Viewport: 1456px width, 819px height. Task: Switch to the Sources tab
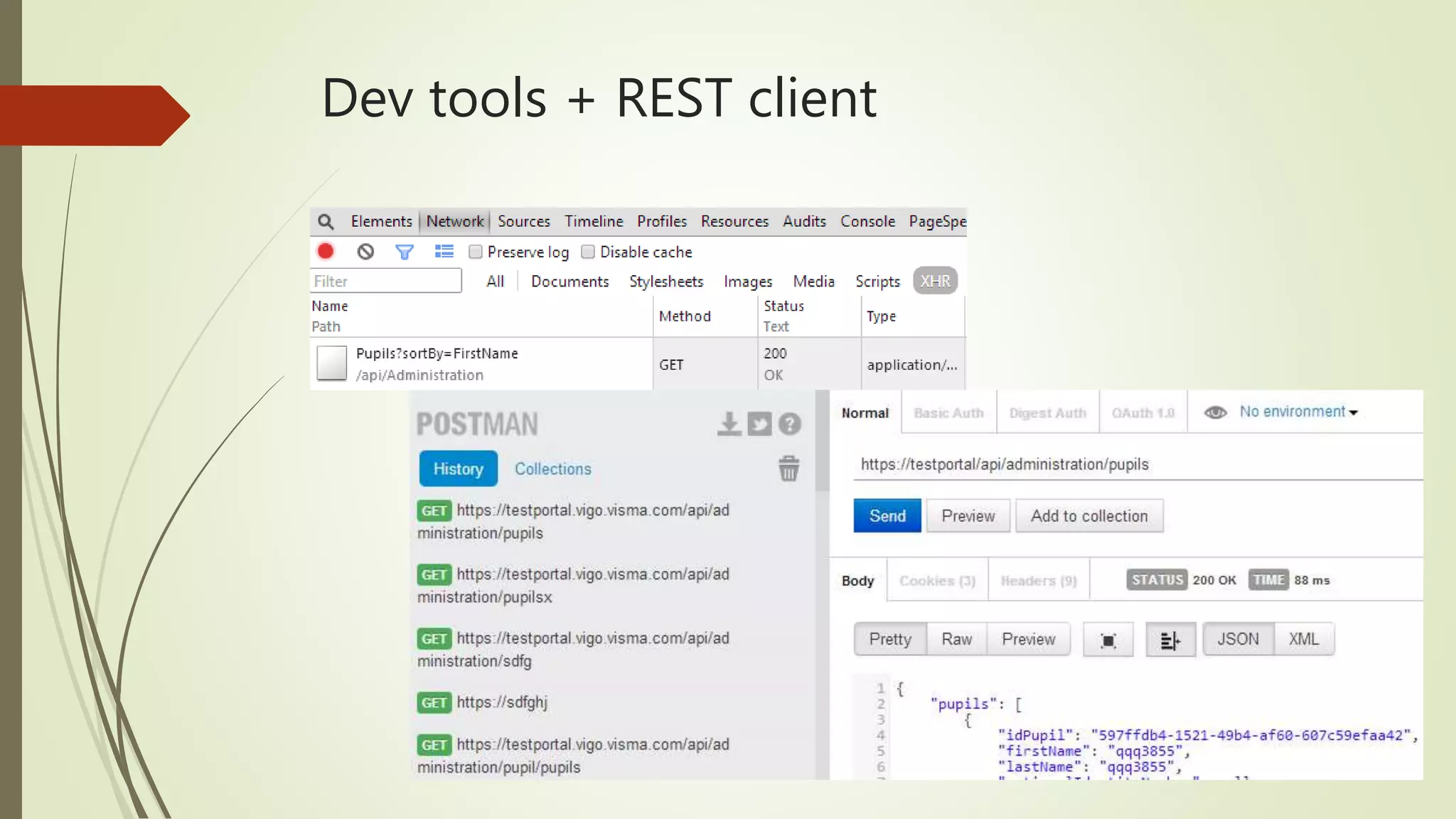tap(524, 222)
